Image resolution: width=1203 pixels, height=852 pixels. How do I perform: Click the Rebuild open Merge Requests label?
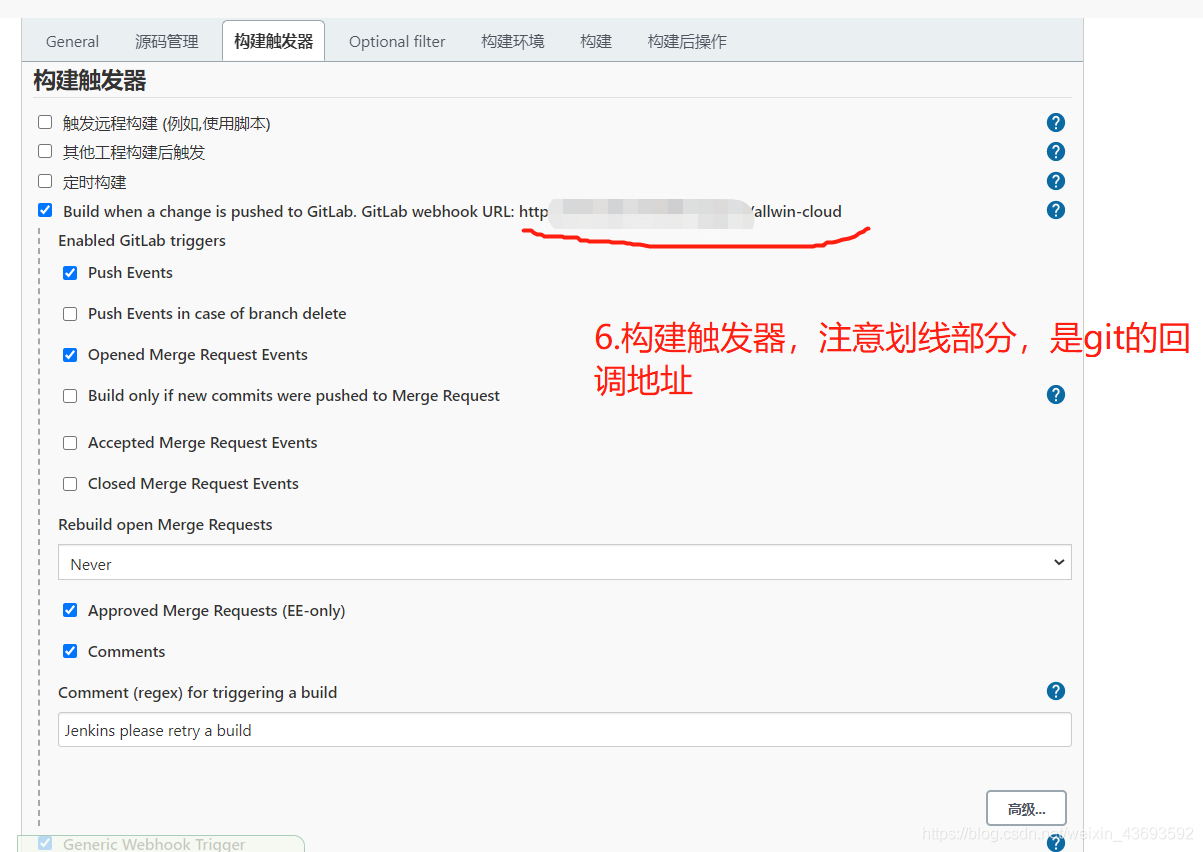point(165,524)
